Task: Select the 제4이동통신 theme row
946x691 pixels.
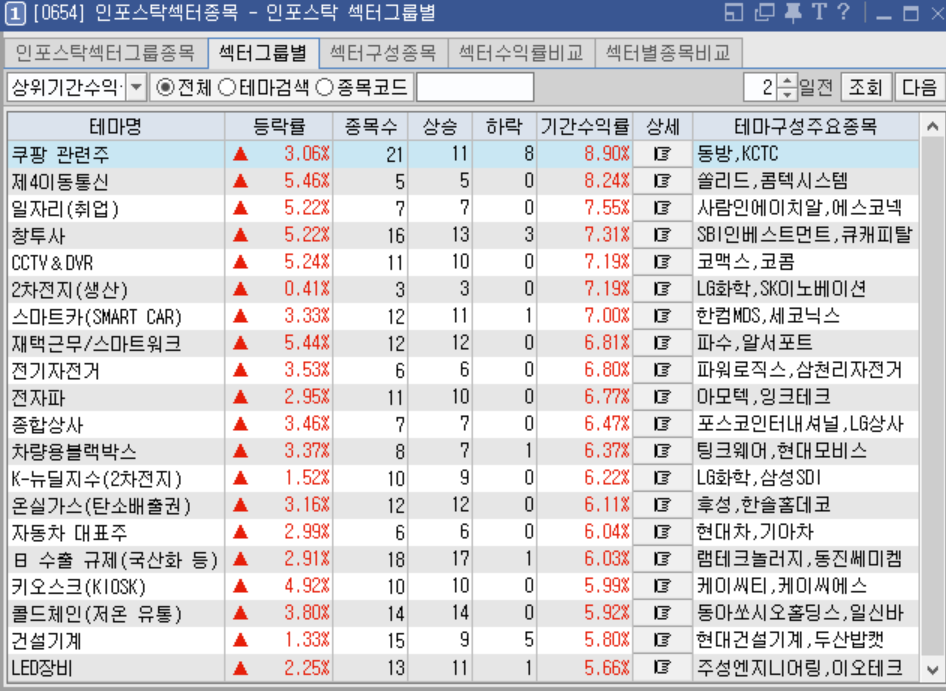Action: [x=463, y=181]
